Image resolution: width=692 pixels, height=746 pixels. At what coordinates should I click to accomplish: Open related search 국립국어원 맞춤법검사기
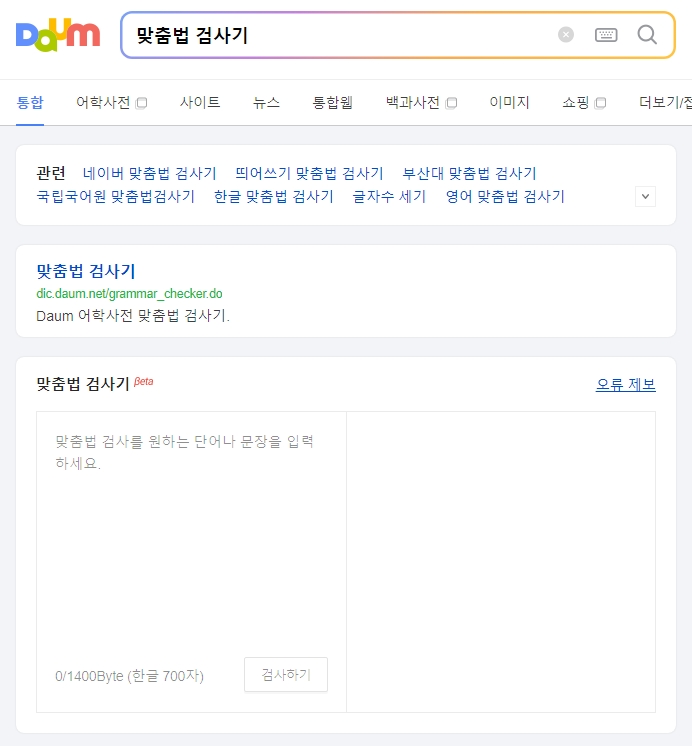pyautogui.click(x=116, y=196)
